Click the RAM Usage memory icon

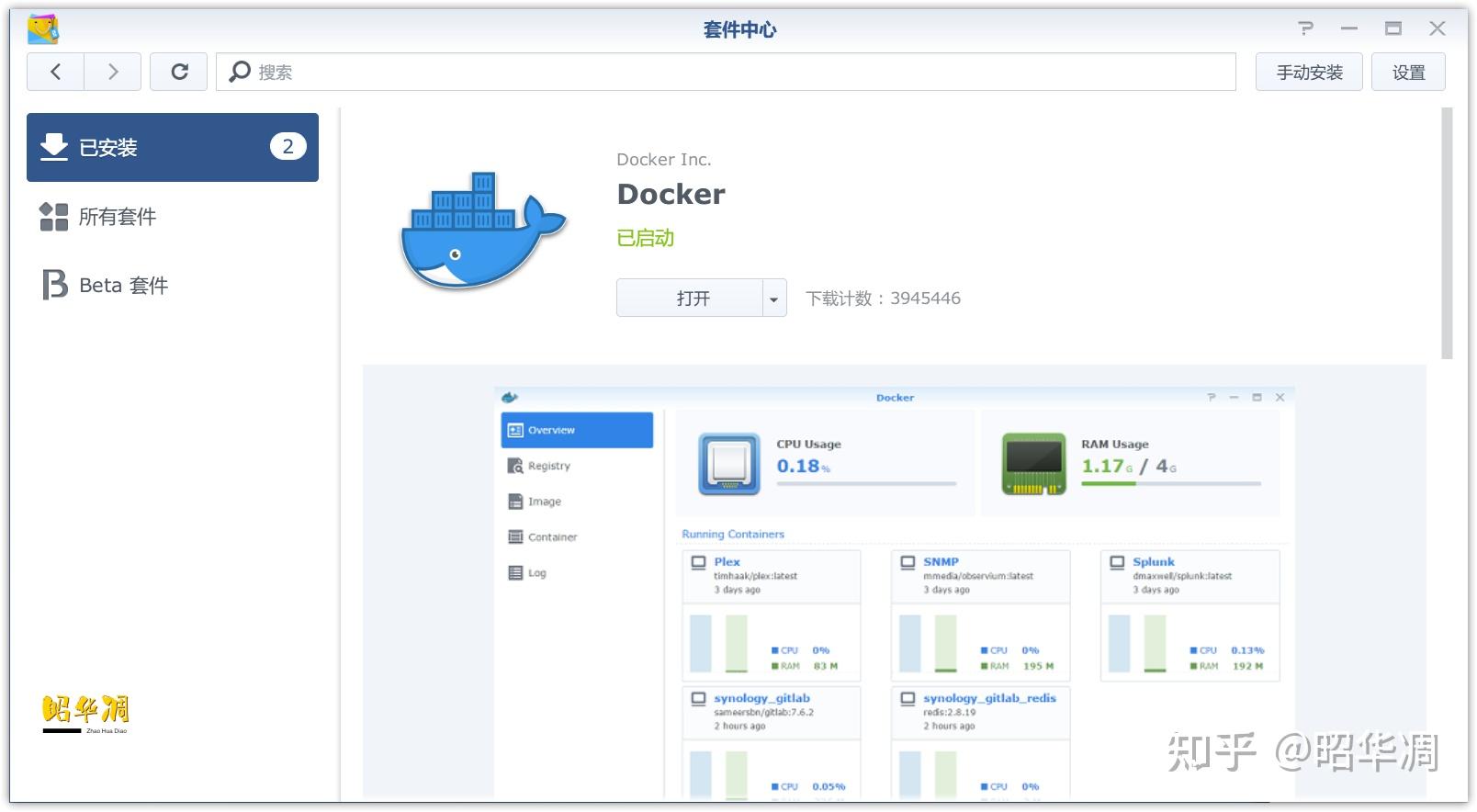coord(1034,464)
